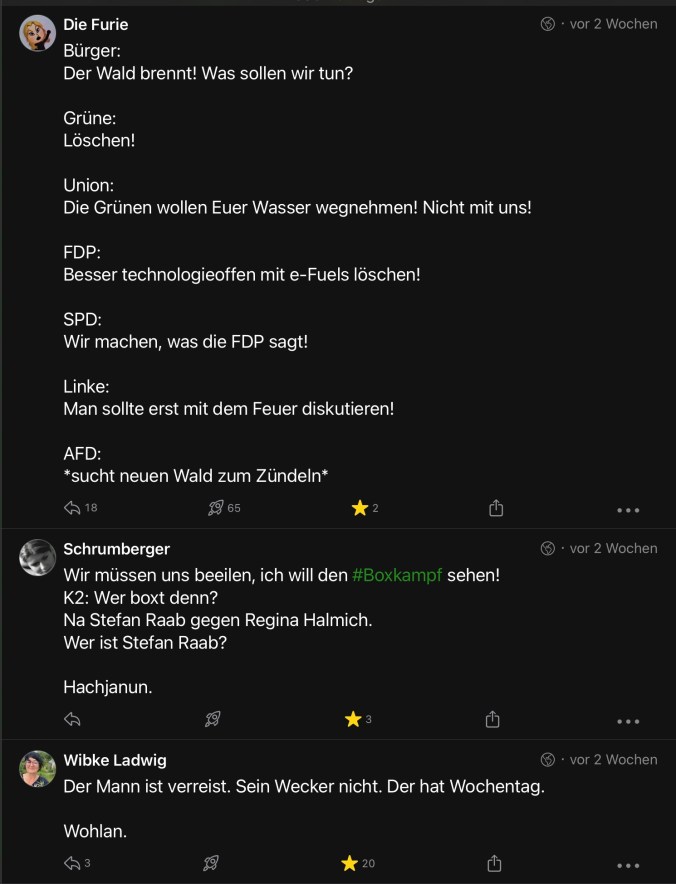View Wibke Ladwig's avatar picture
This screenshot has width=676, height=884.
(37, 768)
